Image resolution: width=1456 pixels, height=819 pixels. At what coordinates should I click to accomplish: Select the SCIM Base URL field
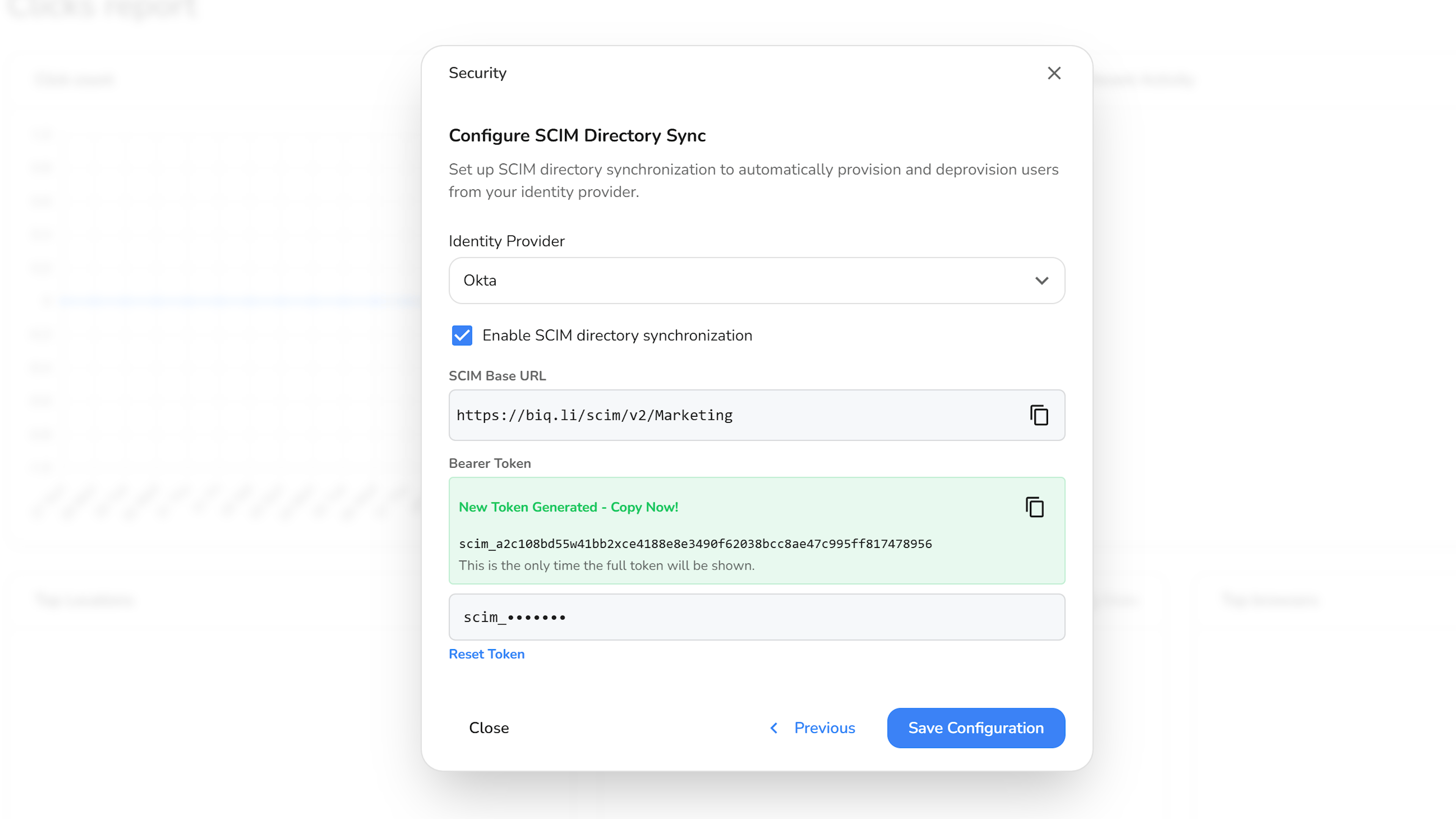(757, 415)
